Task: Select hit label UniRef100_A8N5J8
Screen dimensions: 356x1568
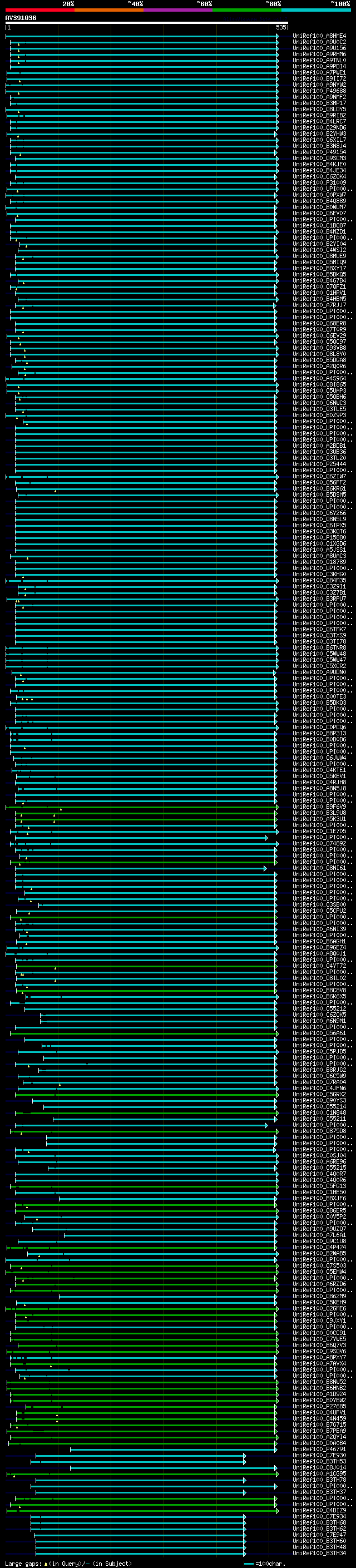Action: (319, 788)
